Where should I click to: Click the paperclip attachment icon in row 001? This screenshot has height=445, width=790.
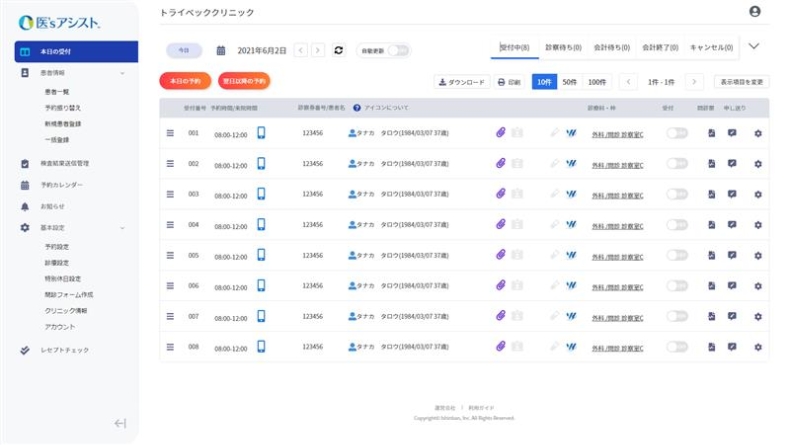[501, 133]
